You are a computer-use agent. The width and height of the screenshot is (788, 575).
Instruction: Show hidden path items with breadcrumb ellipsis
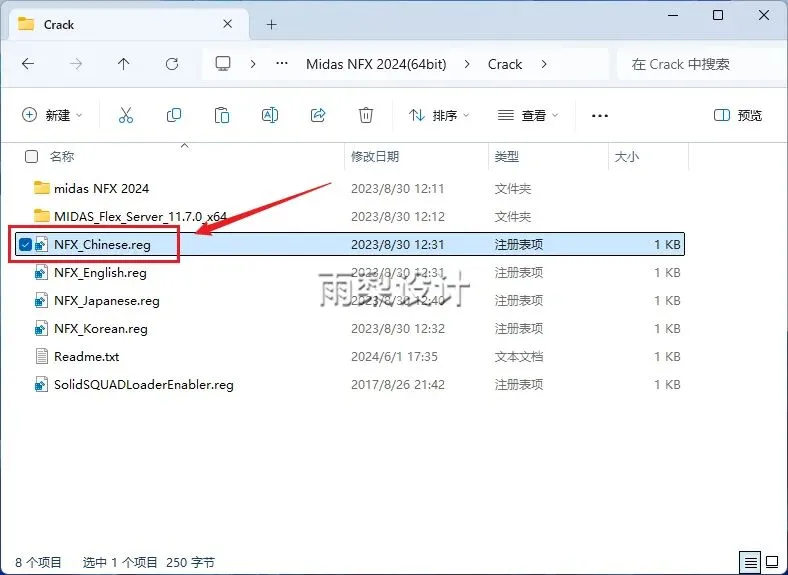click(x=282, y=64)
